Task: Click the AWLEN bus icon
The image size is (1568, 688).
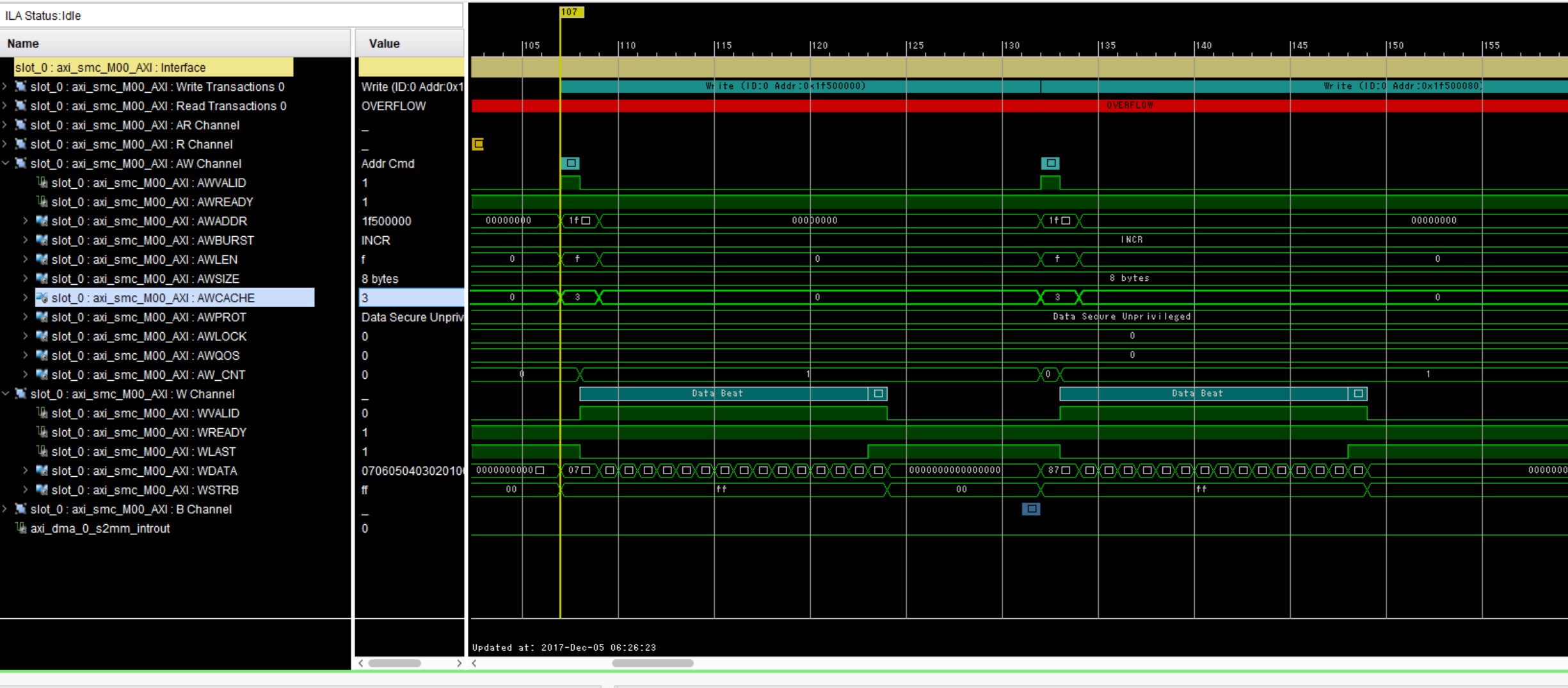Action: (42, 259)
